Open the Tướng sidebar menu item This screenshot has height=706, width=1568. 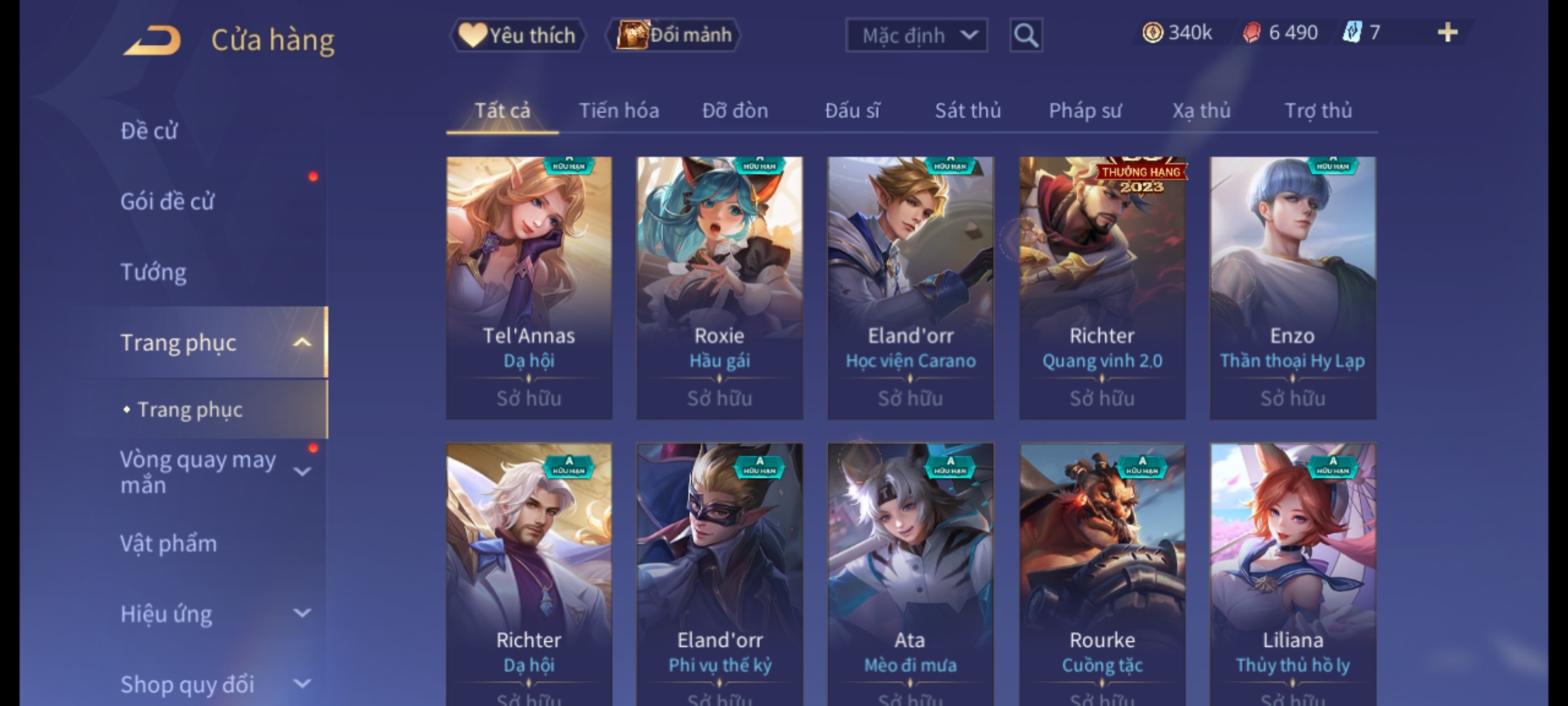click(154, 272)
